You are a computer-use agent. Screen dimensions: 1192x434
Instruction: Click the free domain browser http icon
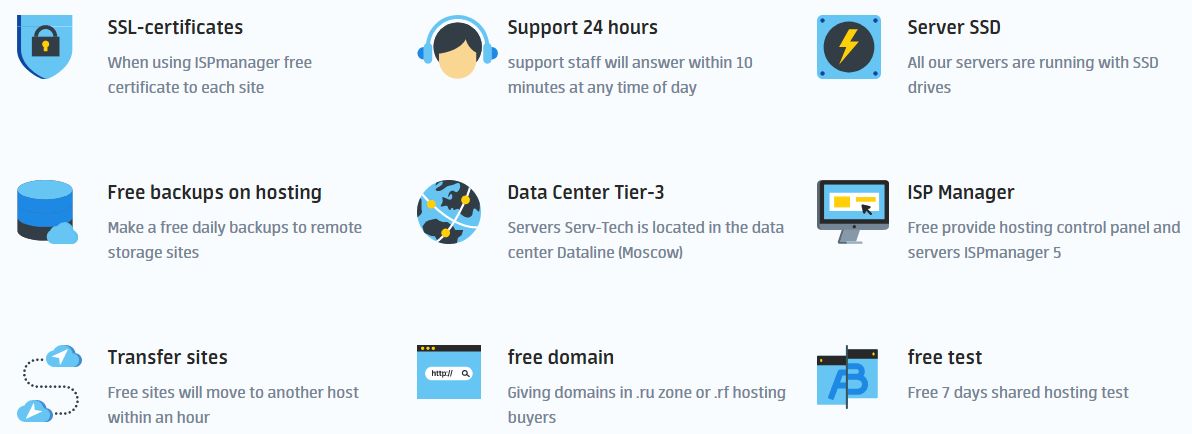[449, 372]
